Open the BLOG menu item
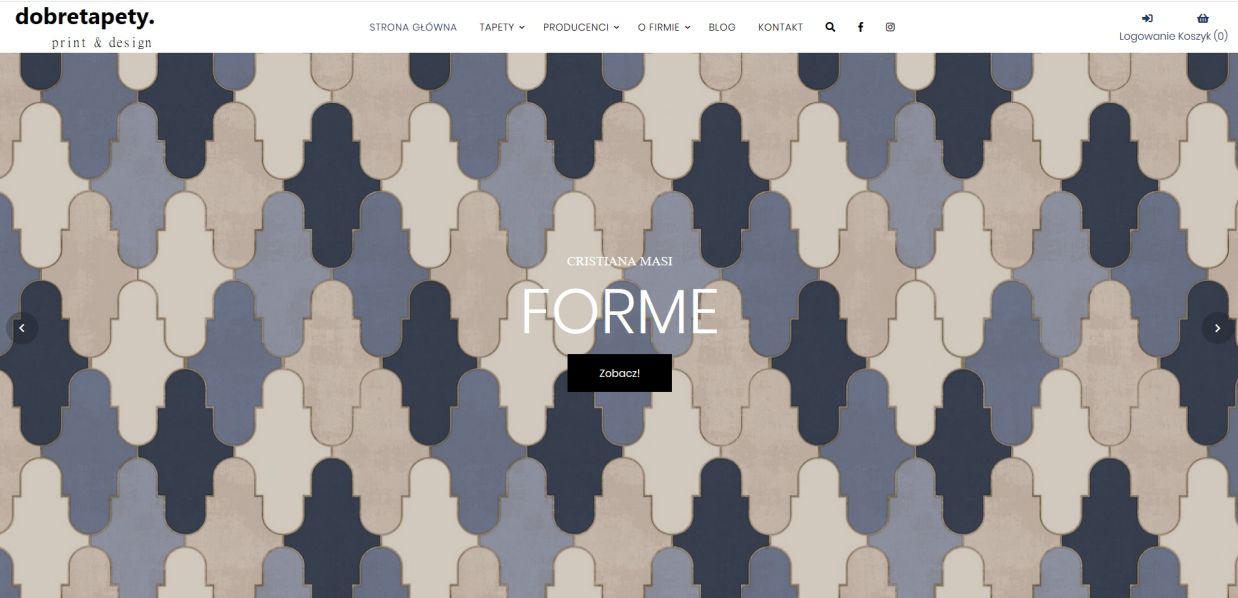Viewport: 1238px width, 598px height. (x=722, y=27)
